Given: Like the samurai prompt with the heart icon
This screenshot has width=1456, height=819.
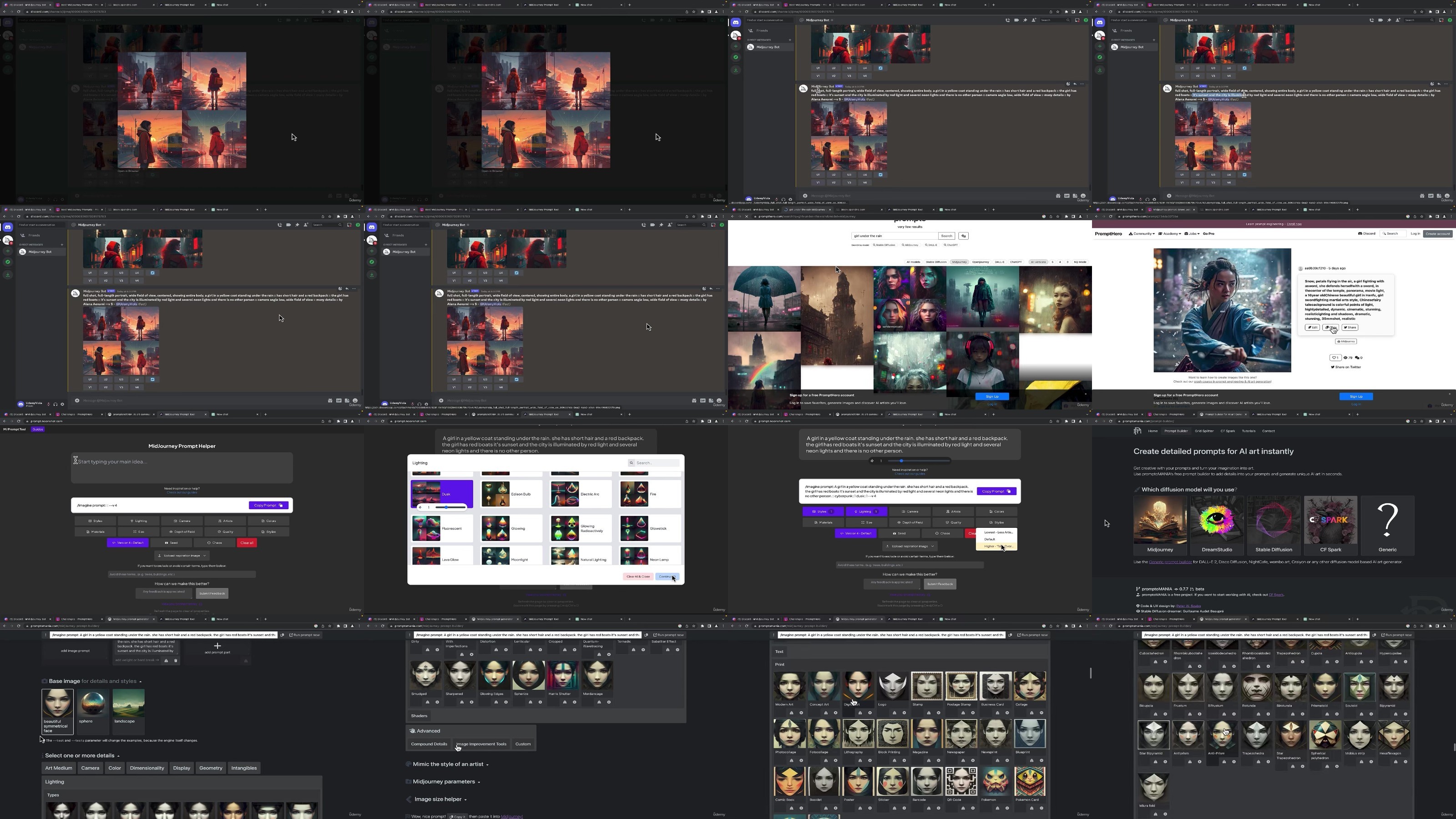Looking at the screenshot, I should [1335, 357].
